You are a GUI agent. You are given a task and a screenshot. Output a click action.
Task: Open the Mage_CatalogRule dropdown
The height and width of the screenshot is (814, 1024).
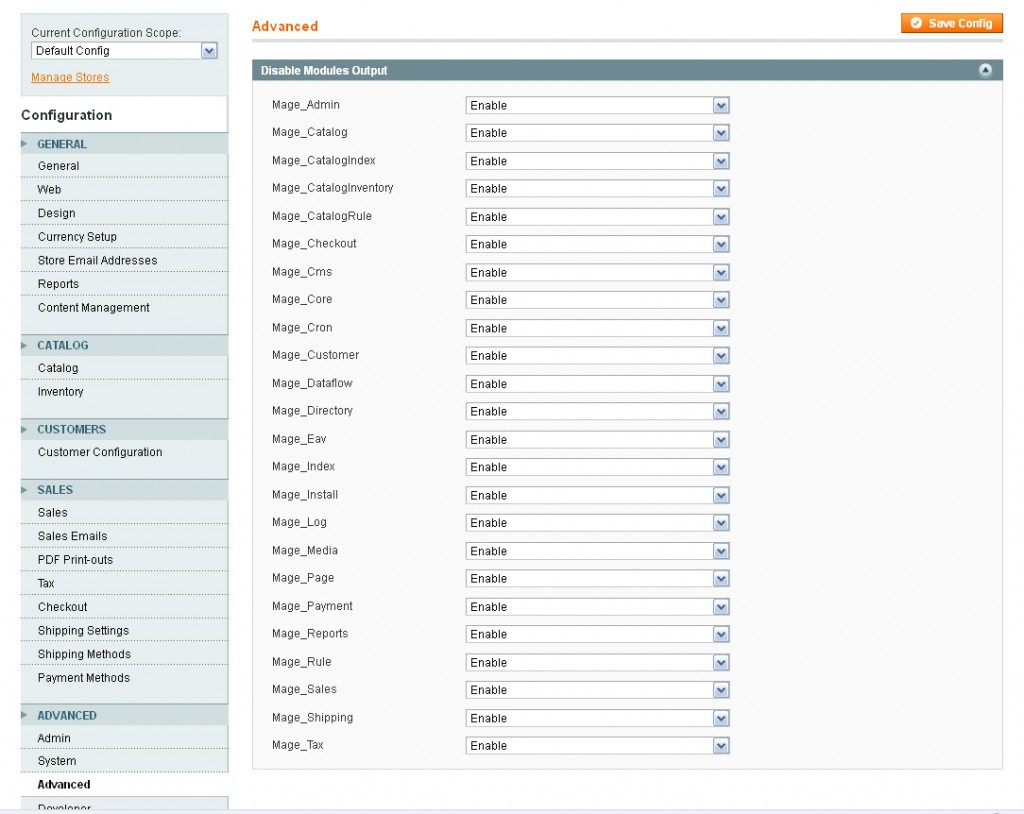597,216
